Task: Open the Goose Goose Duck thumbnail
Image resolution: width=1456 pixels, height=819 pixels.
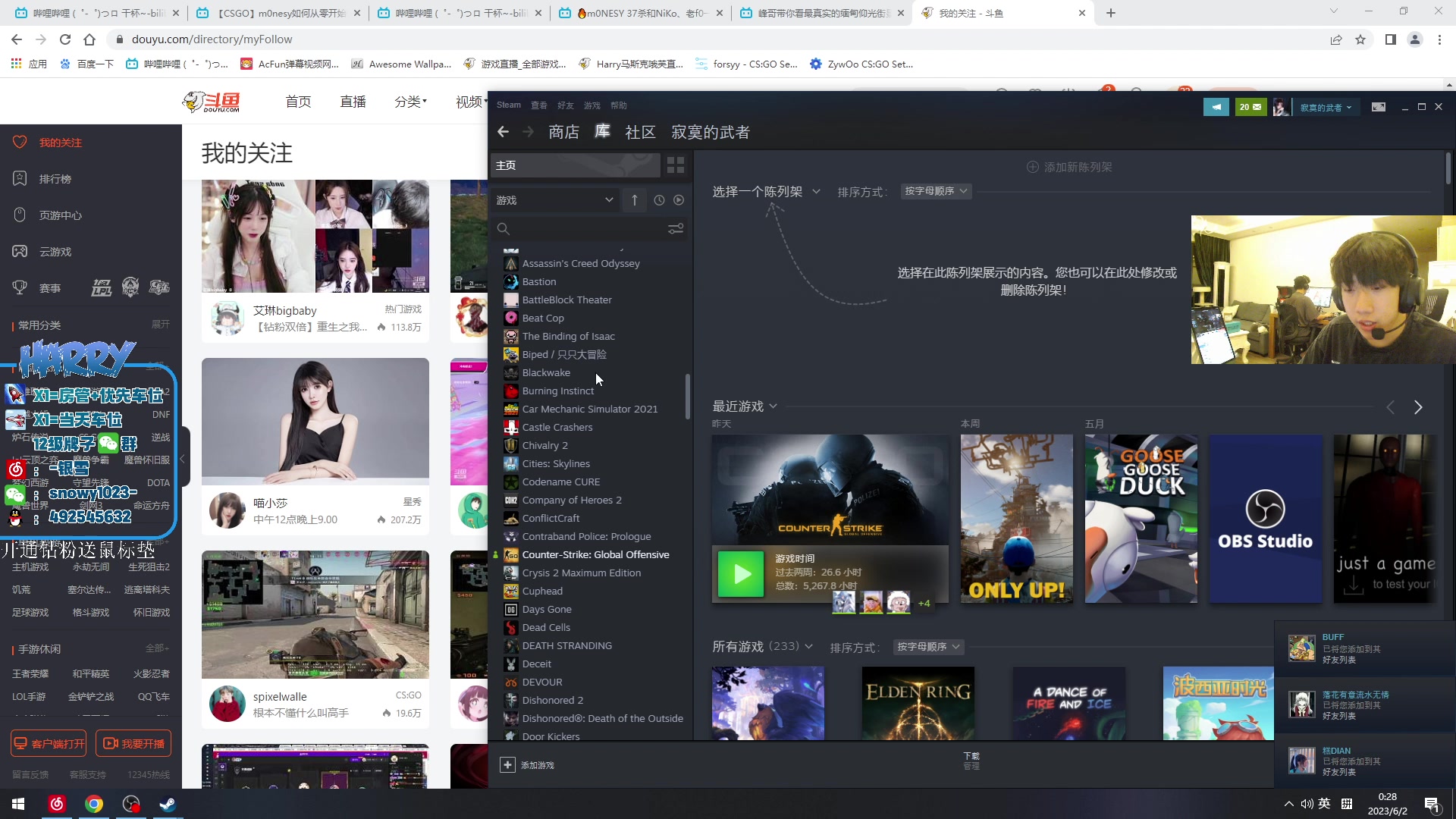Action: (x=1141, y=519)
